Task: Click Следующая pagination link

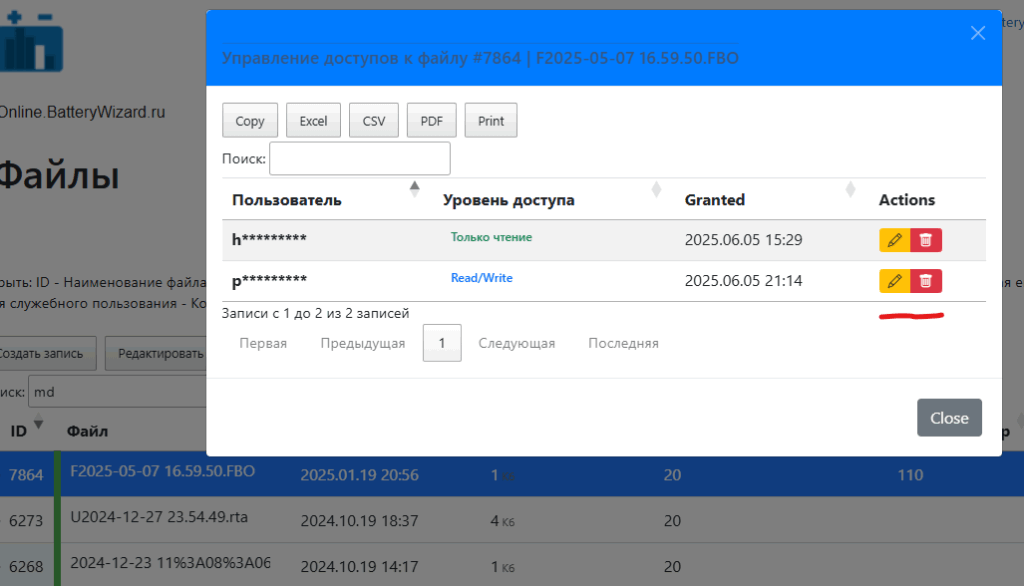Action: (x=516, y=343)
